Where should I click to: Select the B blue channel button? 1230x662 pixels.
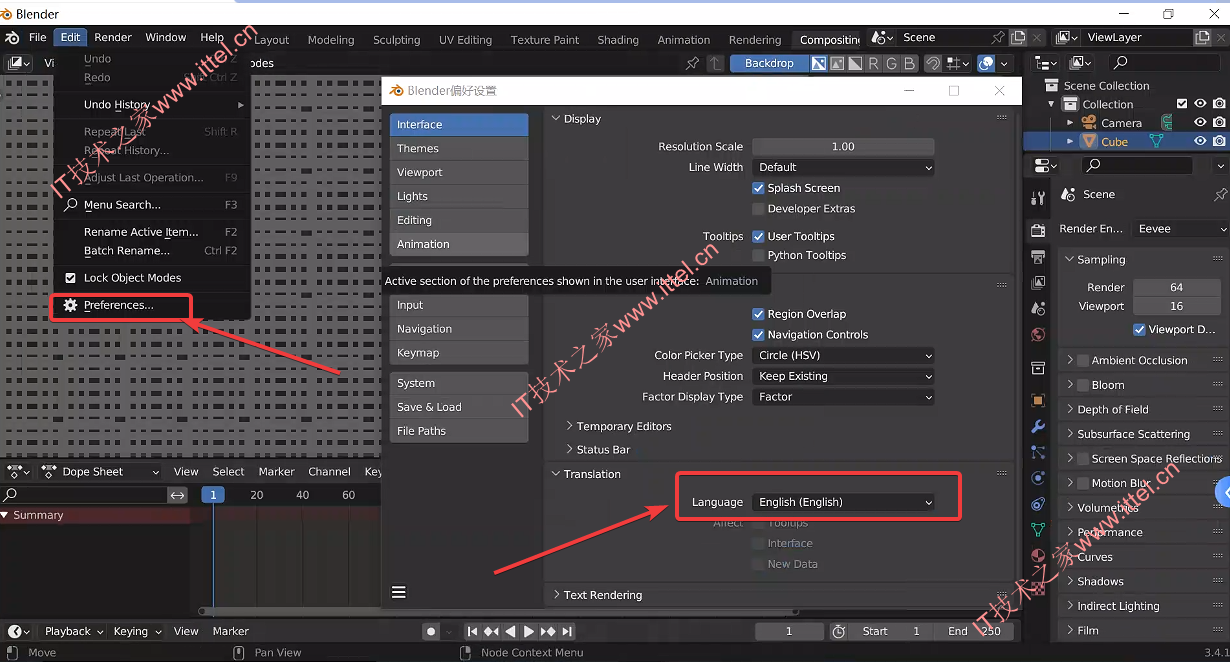[909, 63]
